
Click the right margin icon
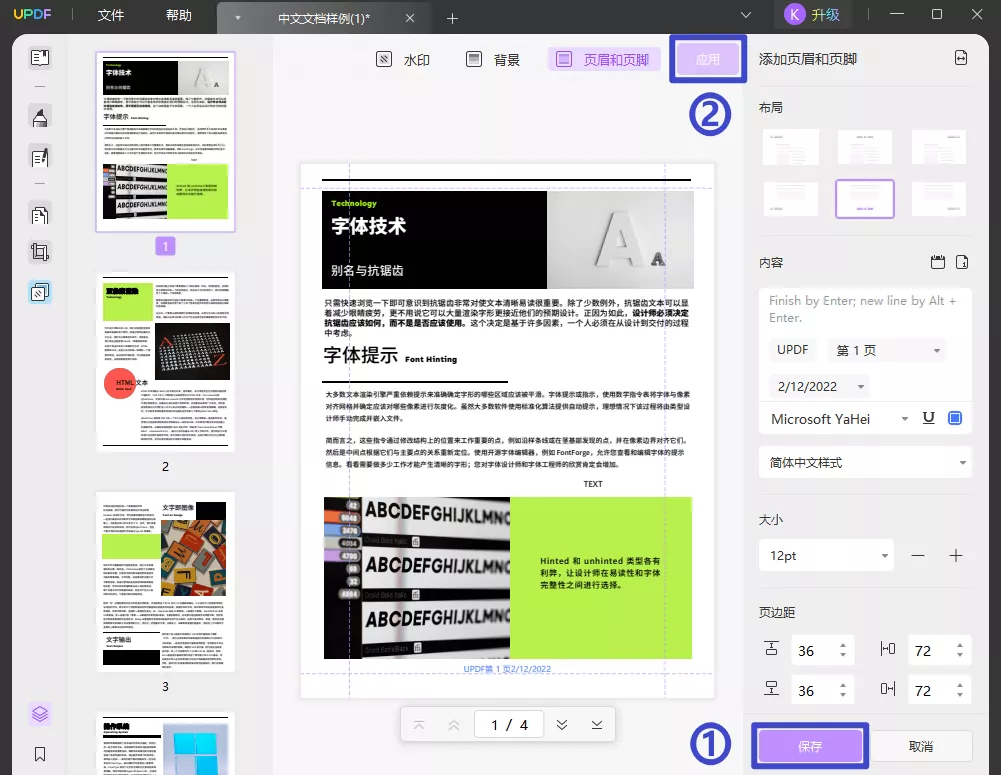888,689
